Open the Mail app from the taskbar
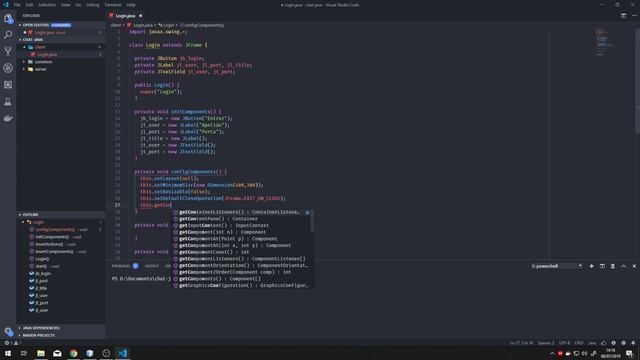This screenshot has height=360, width=640. [x=57, y=353]
